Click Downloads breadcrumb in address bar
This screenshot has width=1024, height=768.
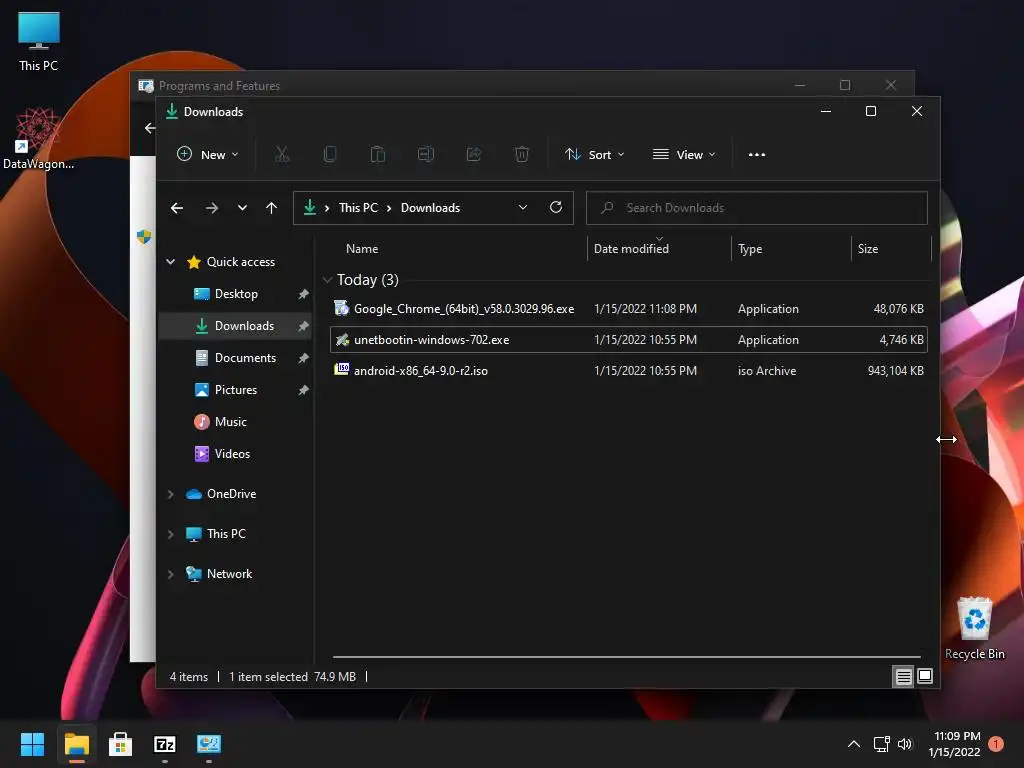click(x=430, y=208)
